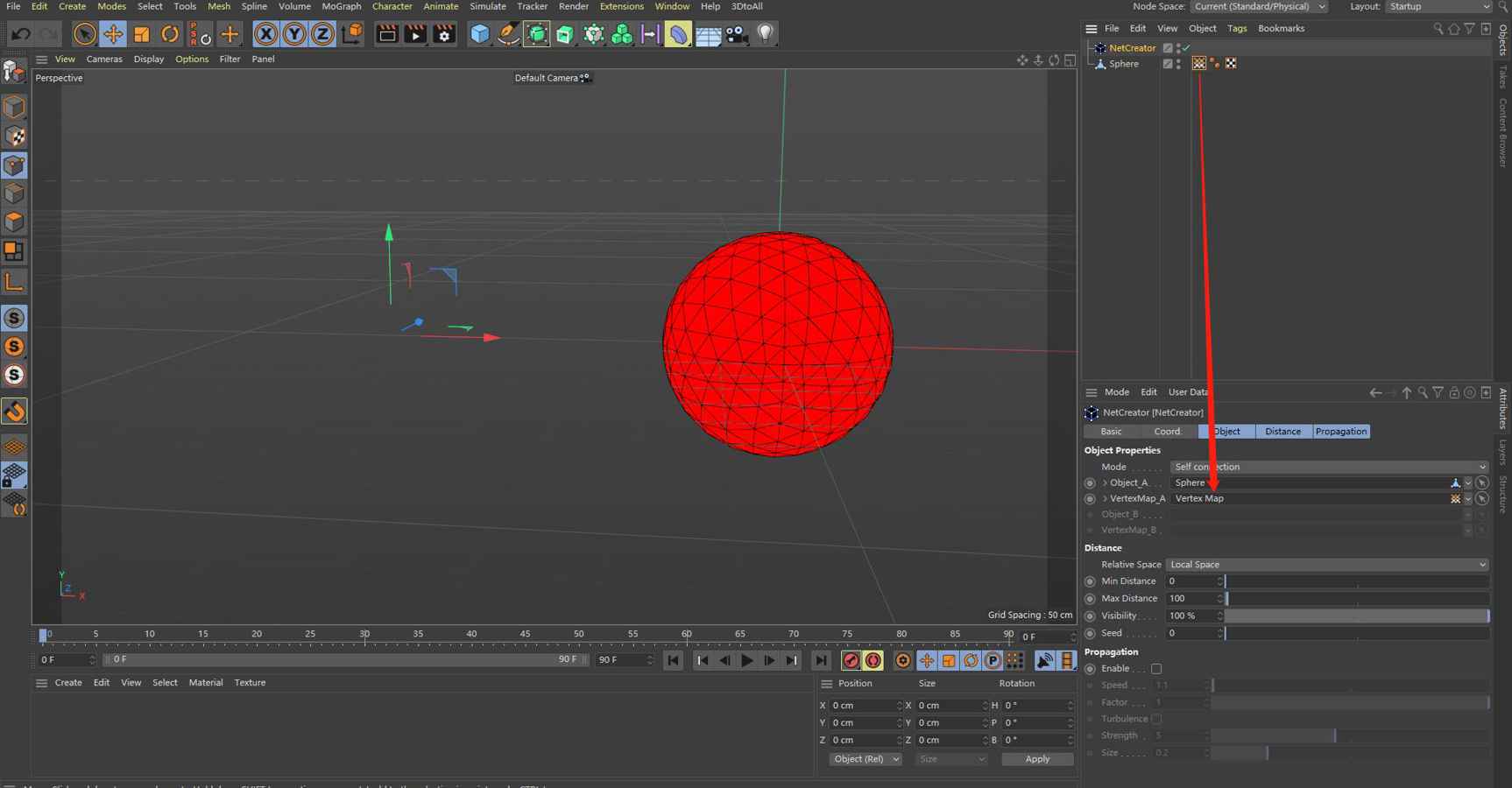Viewport: 1512px width, 788px height.
Task: Enable the Propagation checkbox
Action: (1156, 669)
